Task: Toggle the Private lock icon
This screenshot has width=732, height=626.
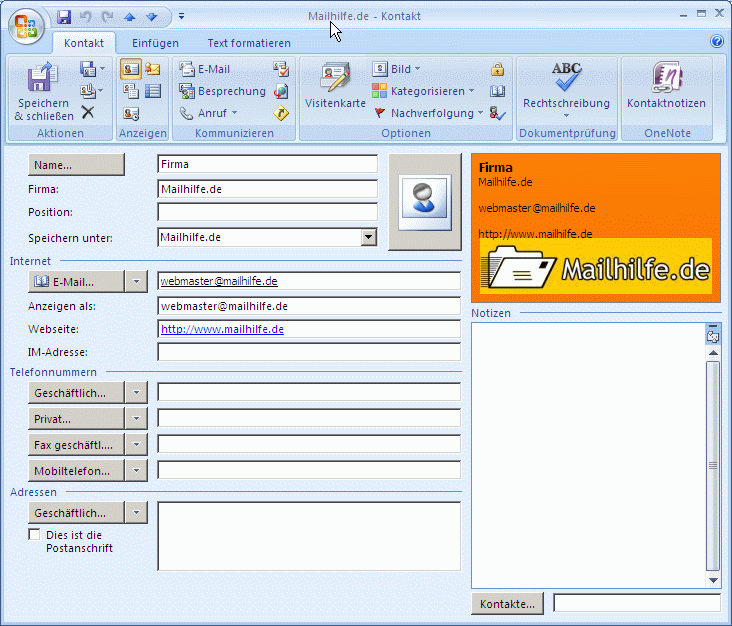Action: pyautogui.click(x=498, y=69)
